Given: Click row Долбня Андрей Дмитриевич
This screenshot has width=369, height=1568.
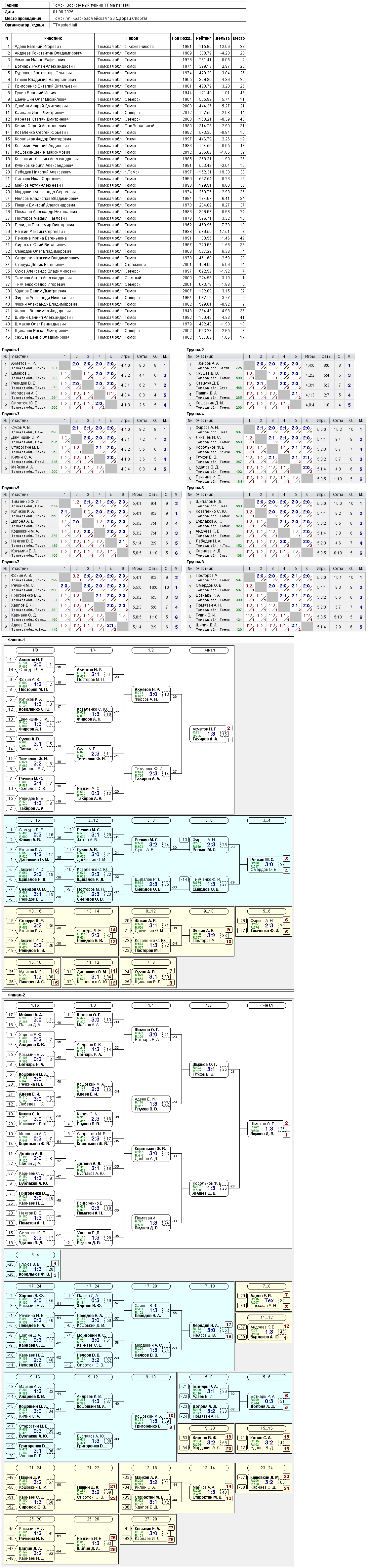Looking at the screenshot, I should 124,106.
